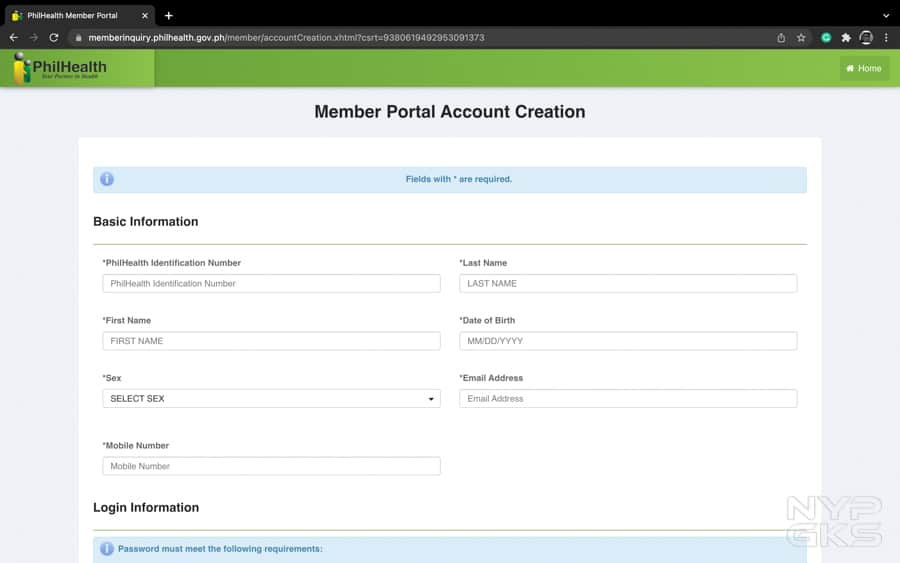
Task: Focus the Last Name field
Action: click(628, 284)
